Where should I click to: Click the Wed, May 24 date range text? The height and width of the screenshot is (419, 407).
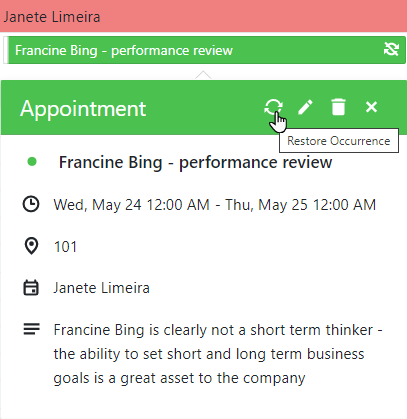(215, 205)
